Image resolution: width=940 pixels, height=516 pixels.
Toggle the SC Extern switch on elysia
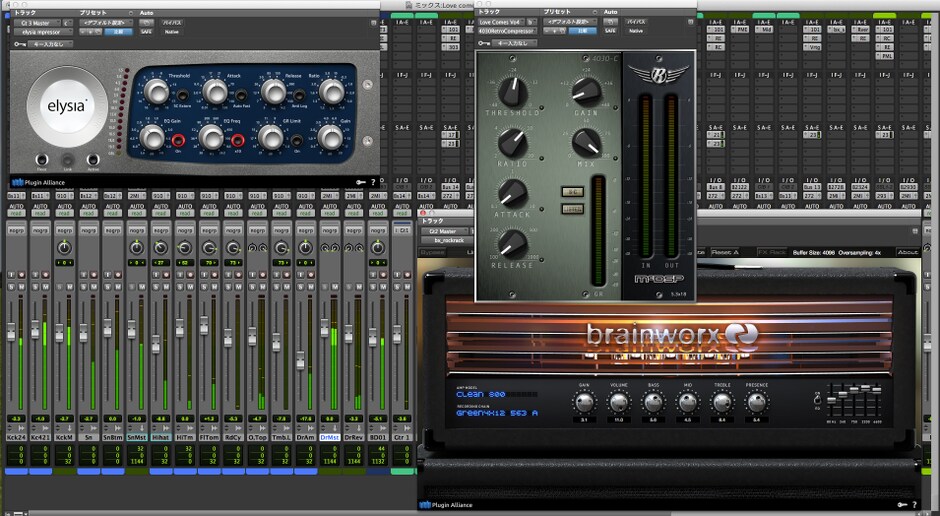click(x=182, y=95)
